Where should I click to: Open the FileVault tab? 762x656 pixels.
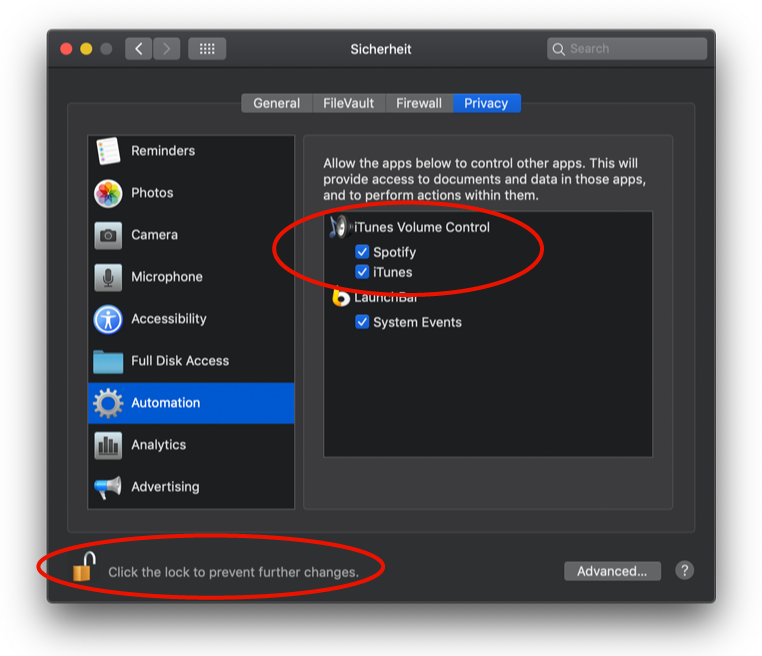[348, 103]
